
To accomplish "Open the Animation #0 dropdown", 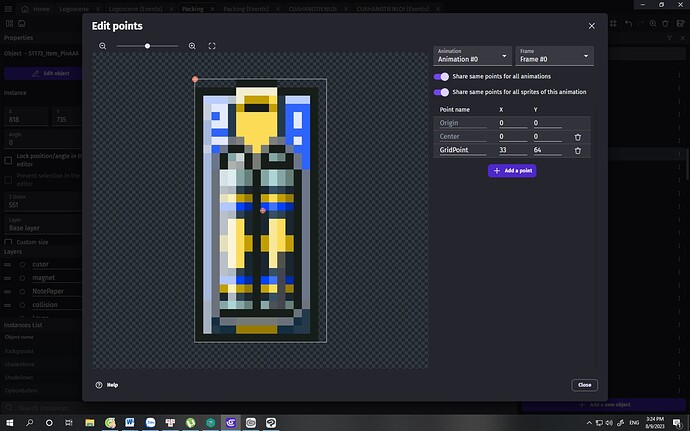I will (472, 56).
